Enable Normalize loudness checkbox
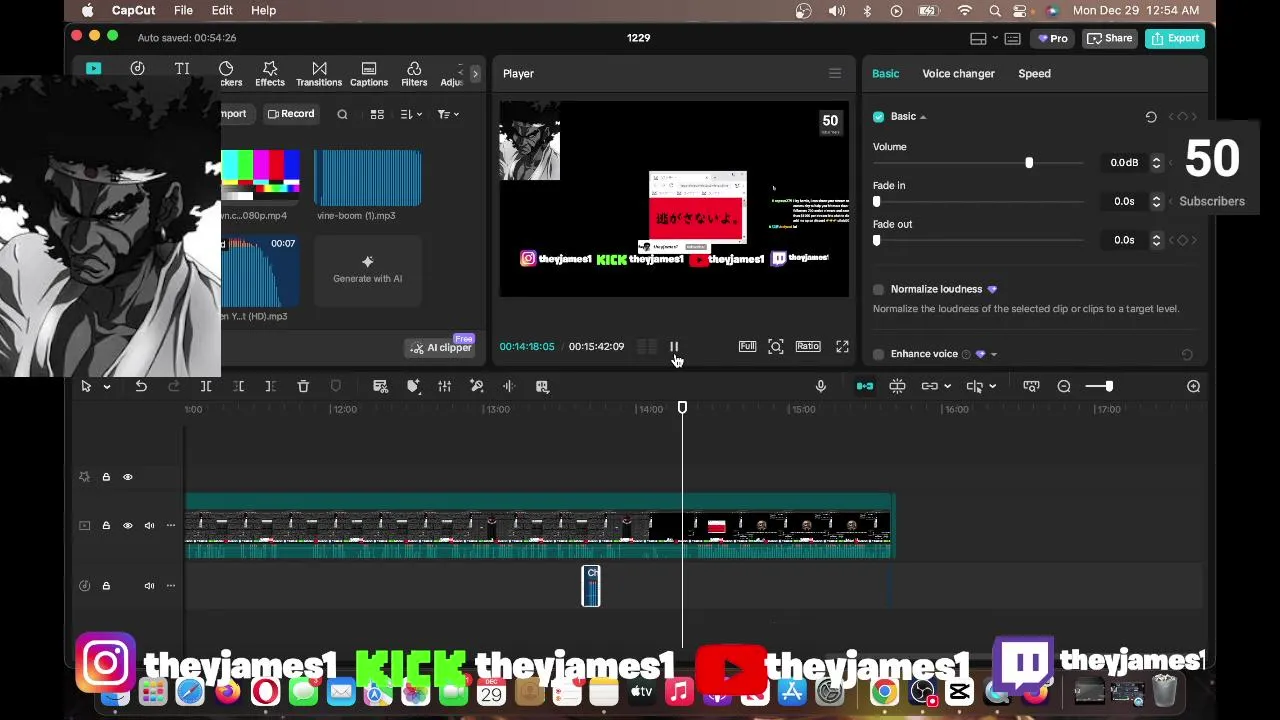1280x720 pixels. point(879,289)
